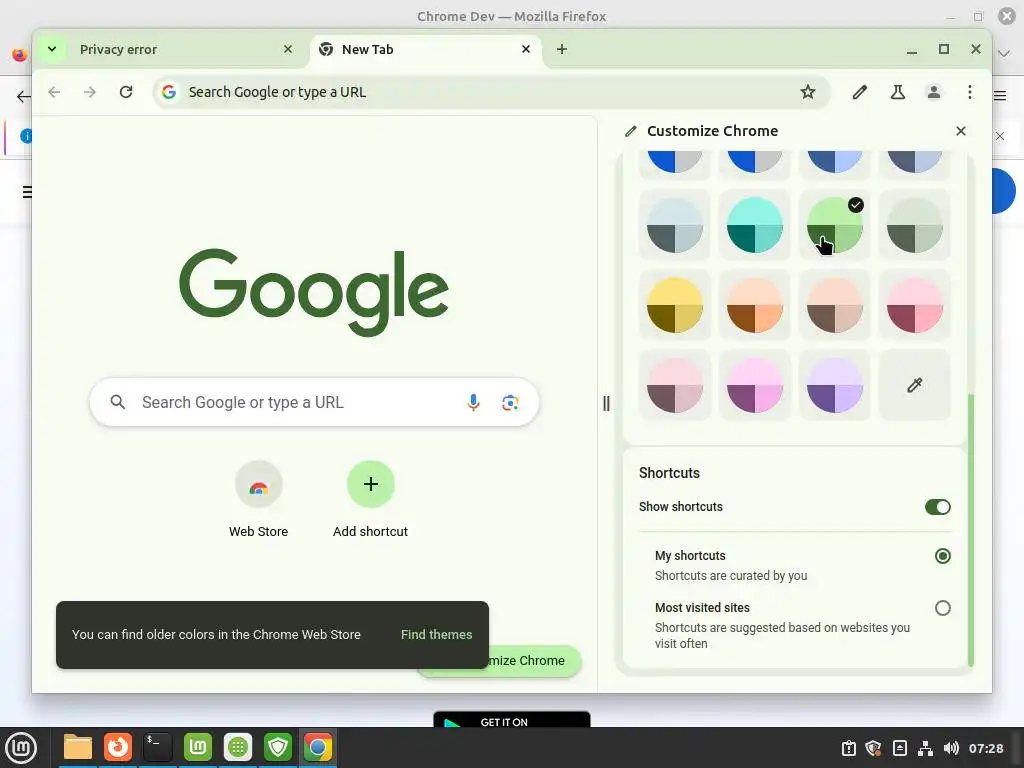This screenshot has width=1024, height=768.
Task: Open the network connections tray icon
Action: (925, 748)
